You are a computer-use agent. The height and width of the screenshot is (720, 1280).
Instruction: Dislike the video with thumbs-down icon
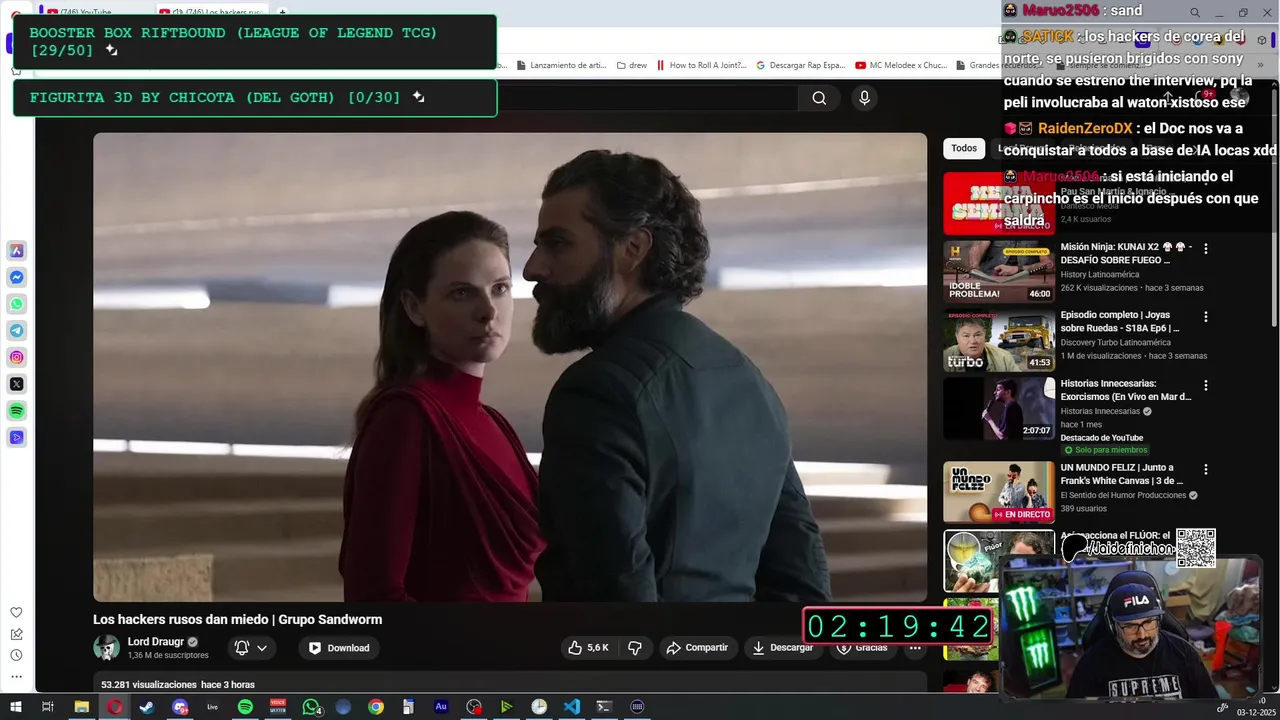[x=634, y=648]
